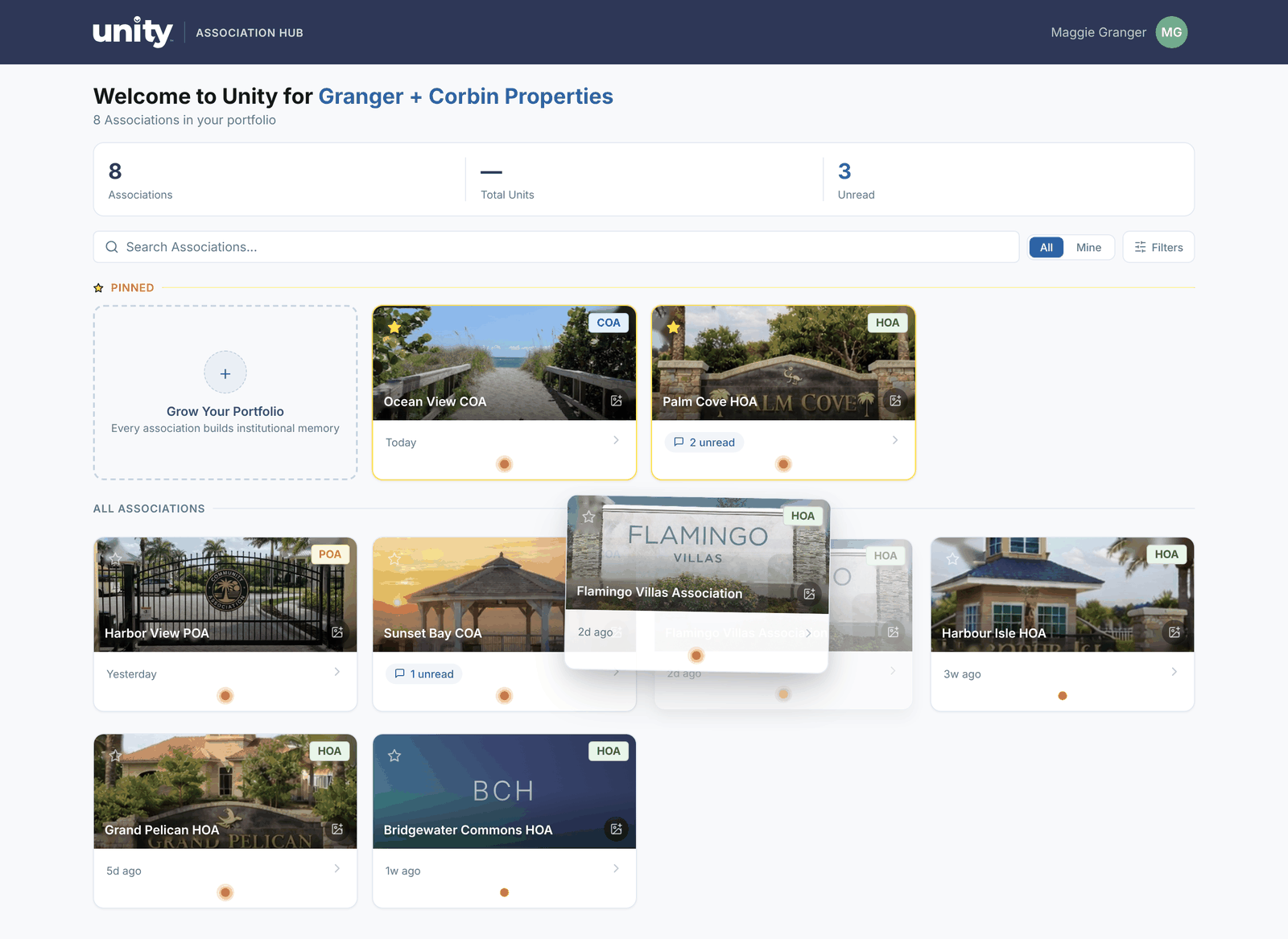The height and width of the screenshot is (939, 1288).
Task: Click the search magnifier icon
Action: (x=112, y=247)
